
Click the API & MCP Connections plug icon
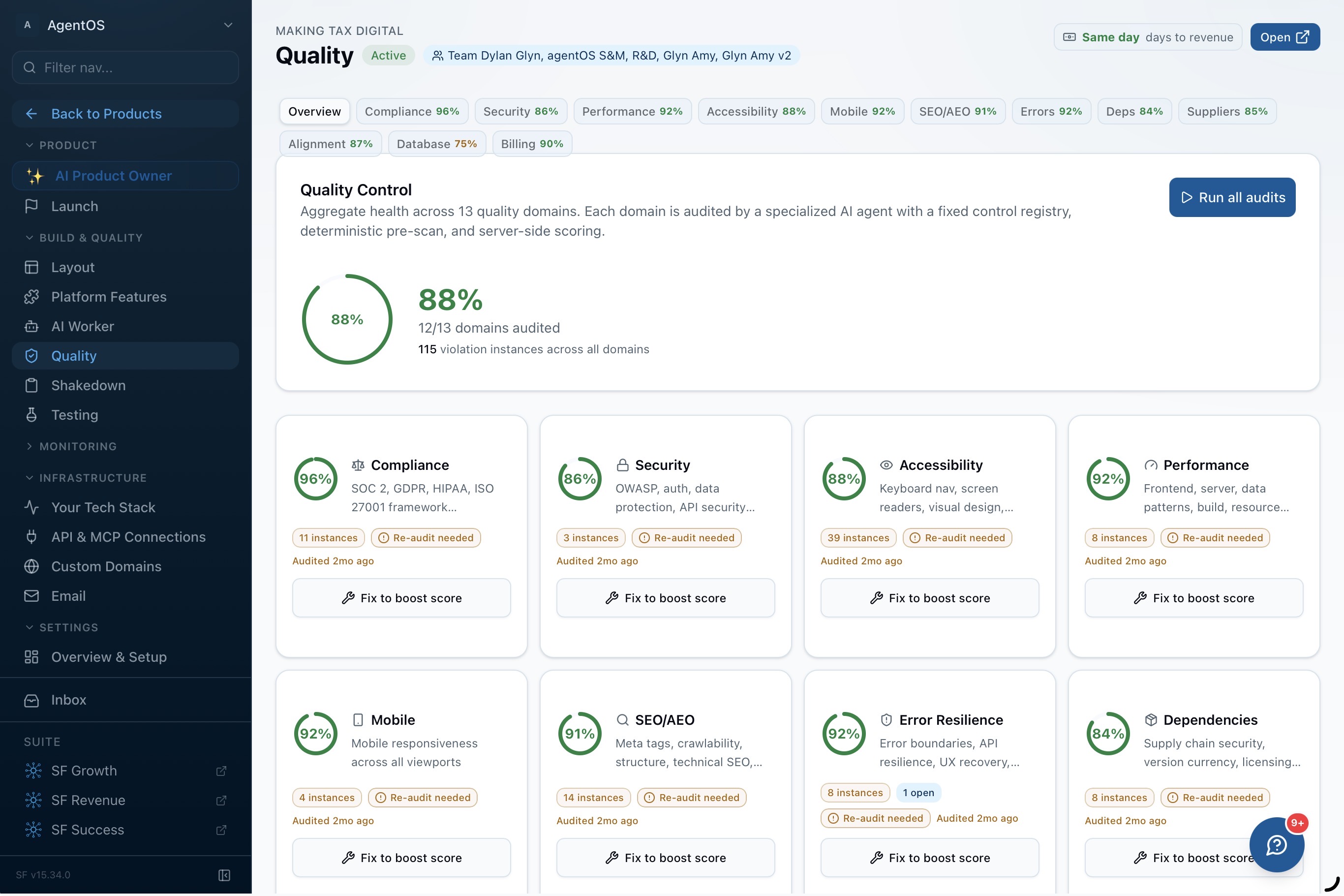31,537
